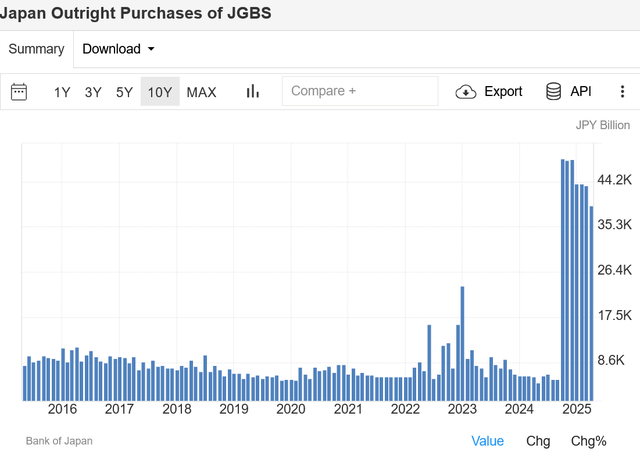Switch chart to Chg view
Screen dimensions: 640x466
(x=538, y=441)
